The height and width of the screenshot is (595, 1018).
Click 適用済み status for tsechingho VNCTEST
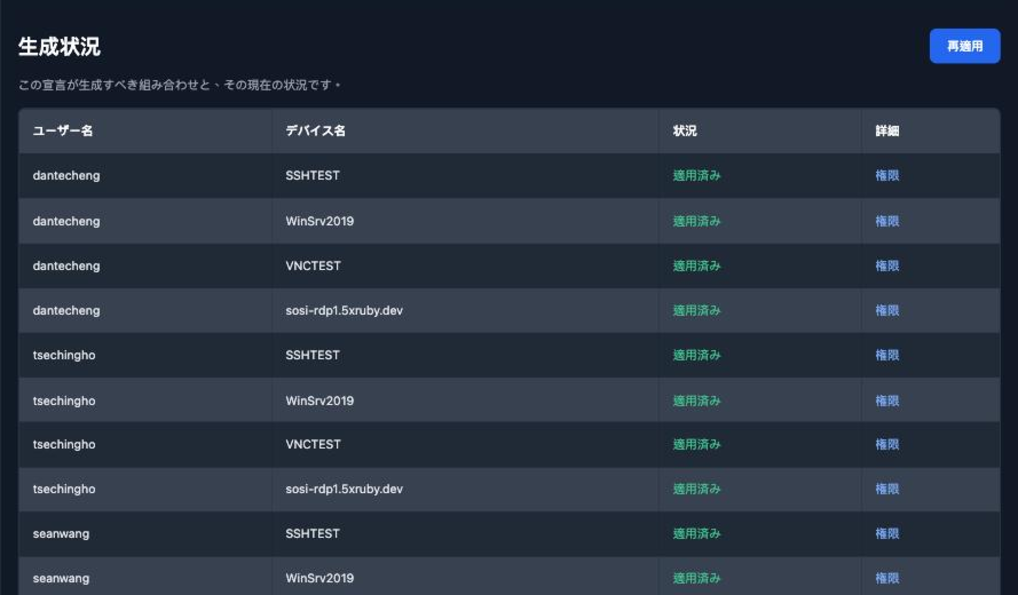[697, 444]
